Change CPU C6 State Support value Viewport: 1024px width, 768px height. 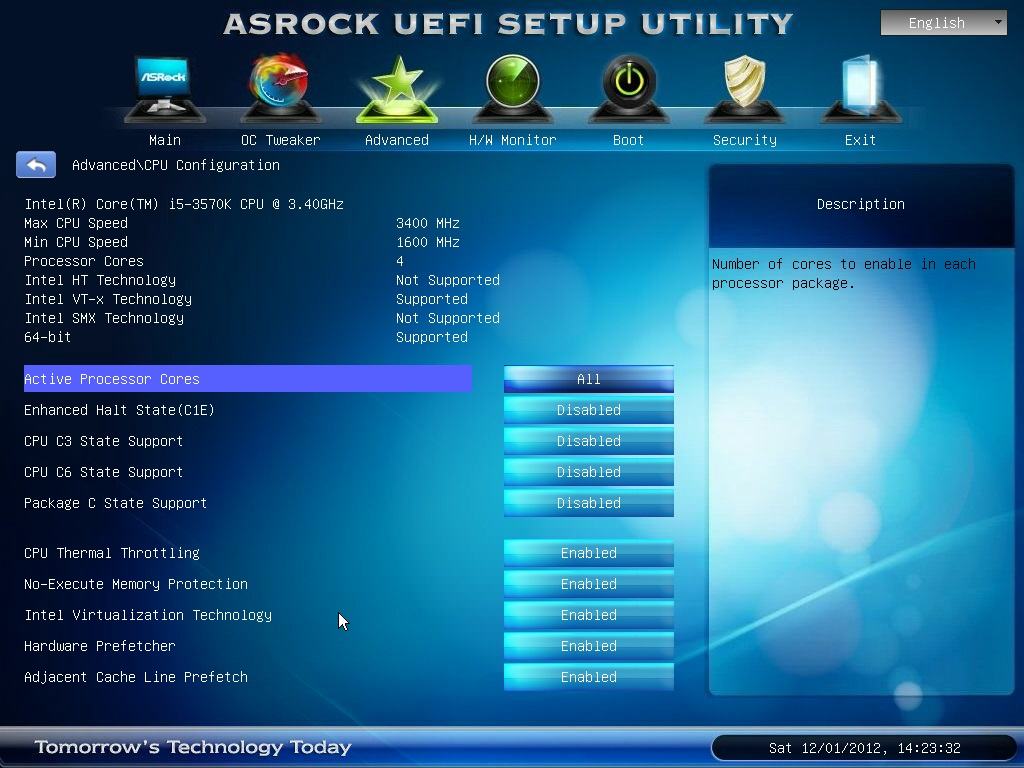point(588,472)
